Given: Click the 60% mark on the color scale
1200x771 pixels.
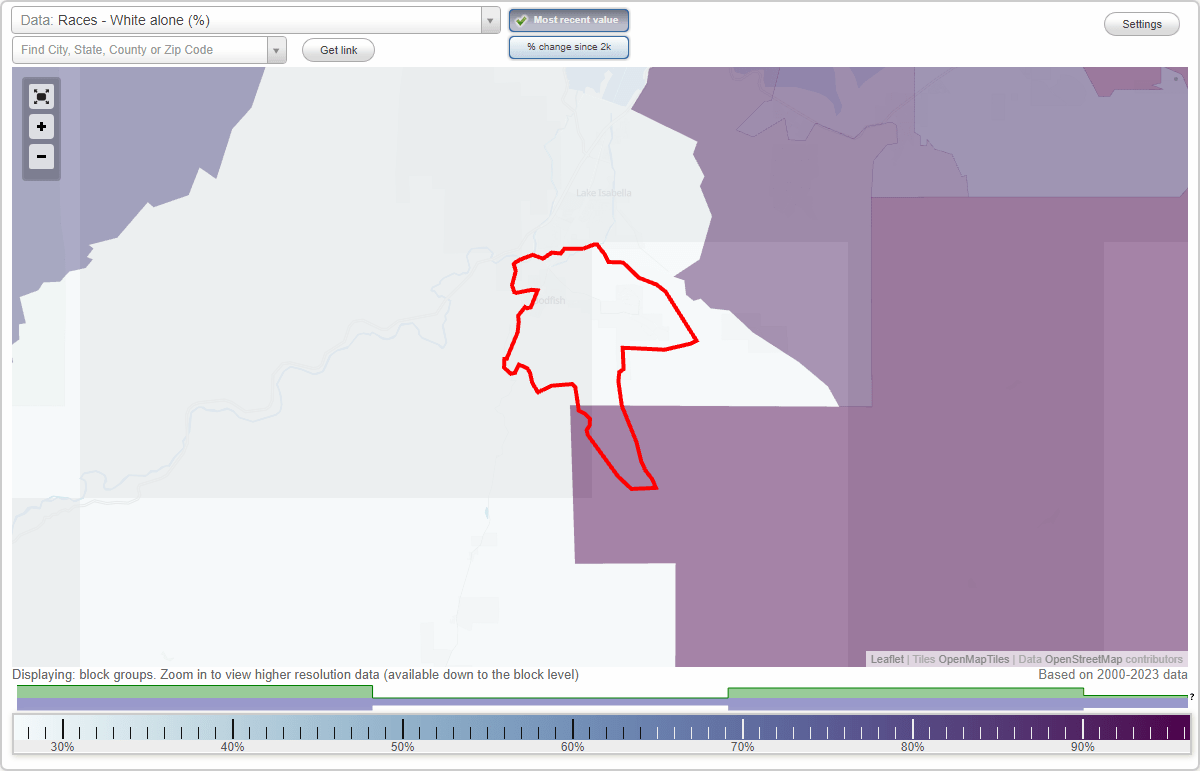Looking at the screenshot, I should [572, 727].
